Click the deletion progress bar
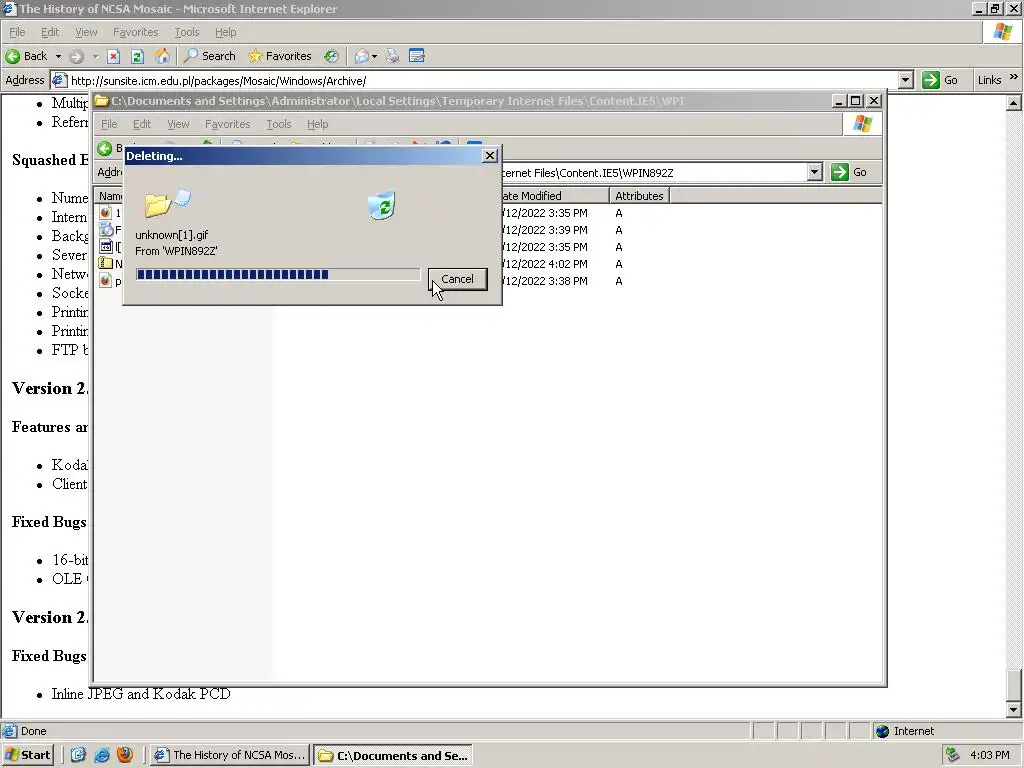 click(278, 274)
